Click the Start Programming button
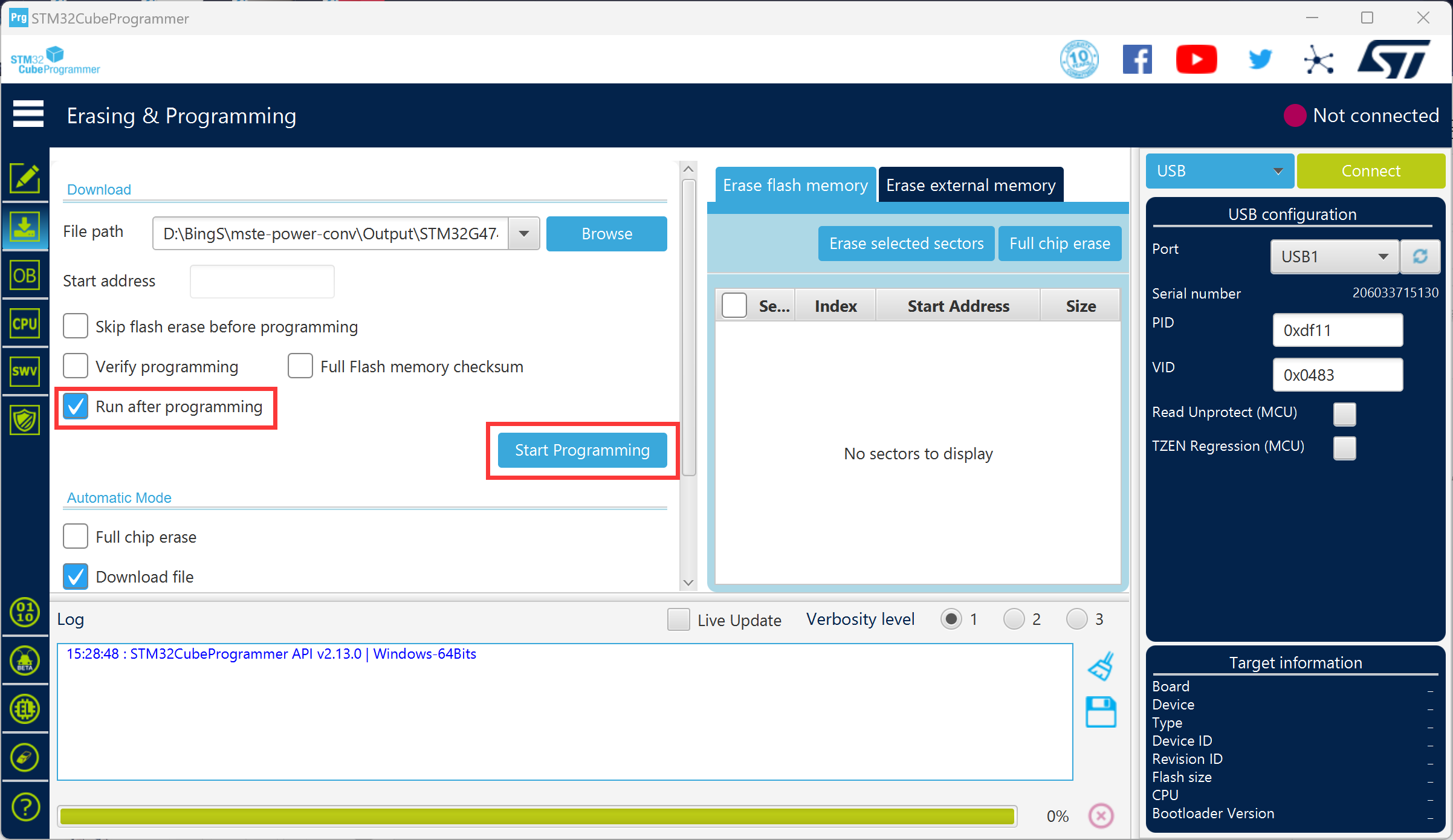The width and height of the screenshot is (1453, 840). click(x=582, y=450)
